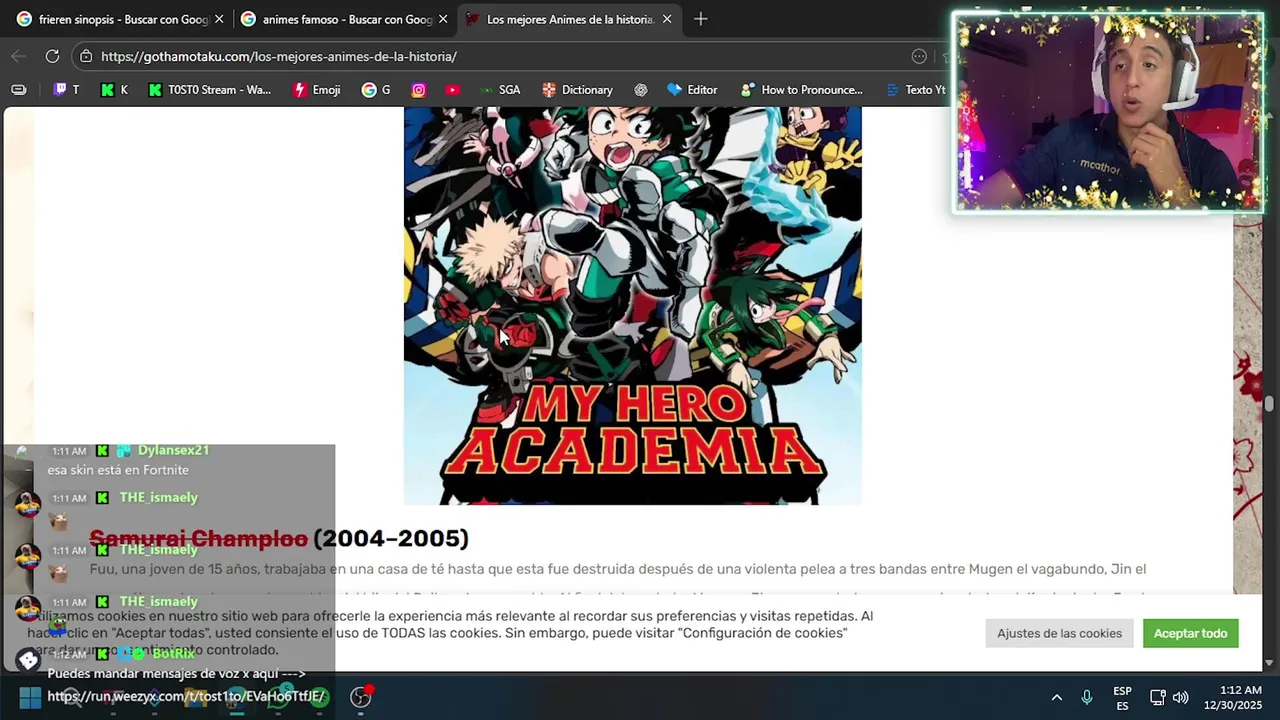The image size is (1280, 720).
Task: Click the microphone tray icon
Action: [x=1087, y=697]
